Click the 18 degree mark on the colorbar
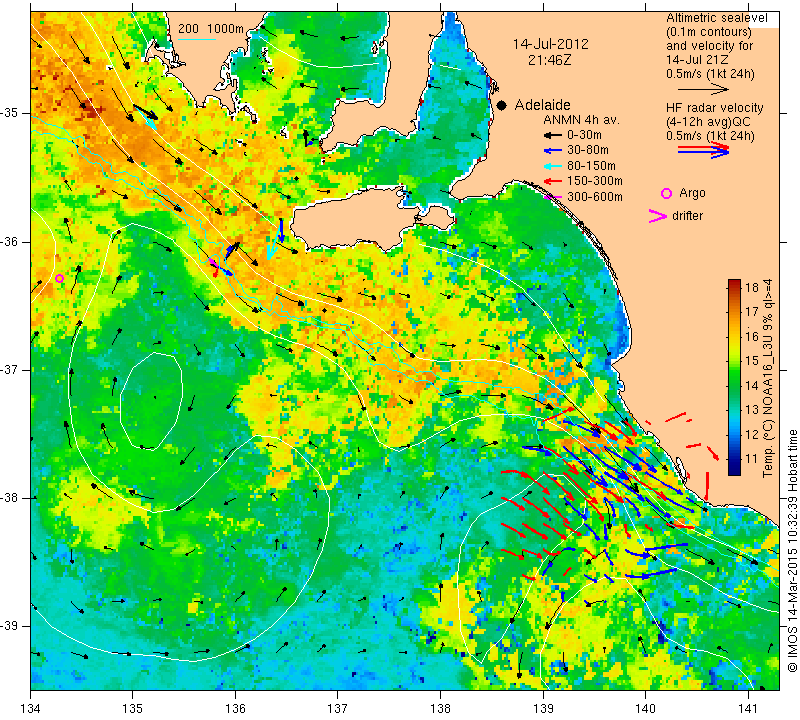The height and width of the screenshot is (720, 800). click(752, 287)
